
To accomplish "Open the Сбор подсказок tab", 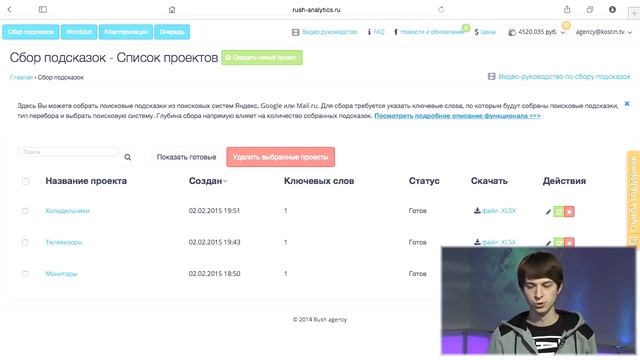I will pos(31,32).
